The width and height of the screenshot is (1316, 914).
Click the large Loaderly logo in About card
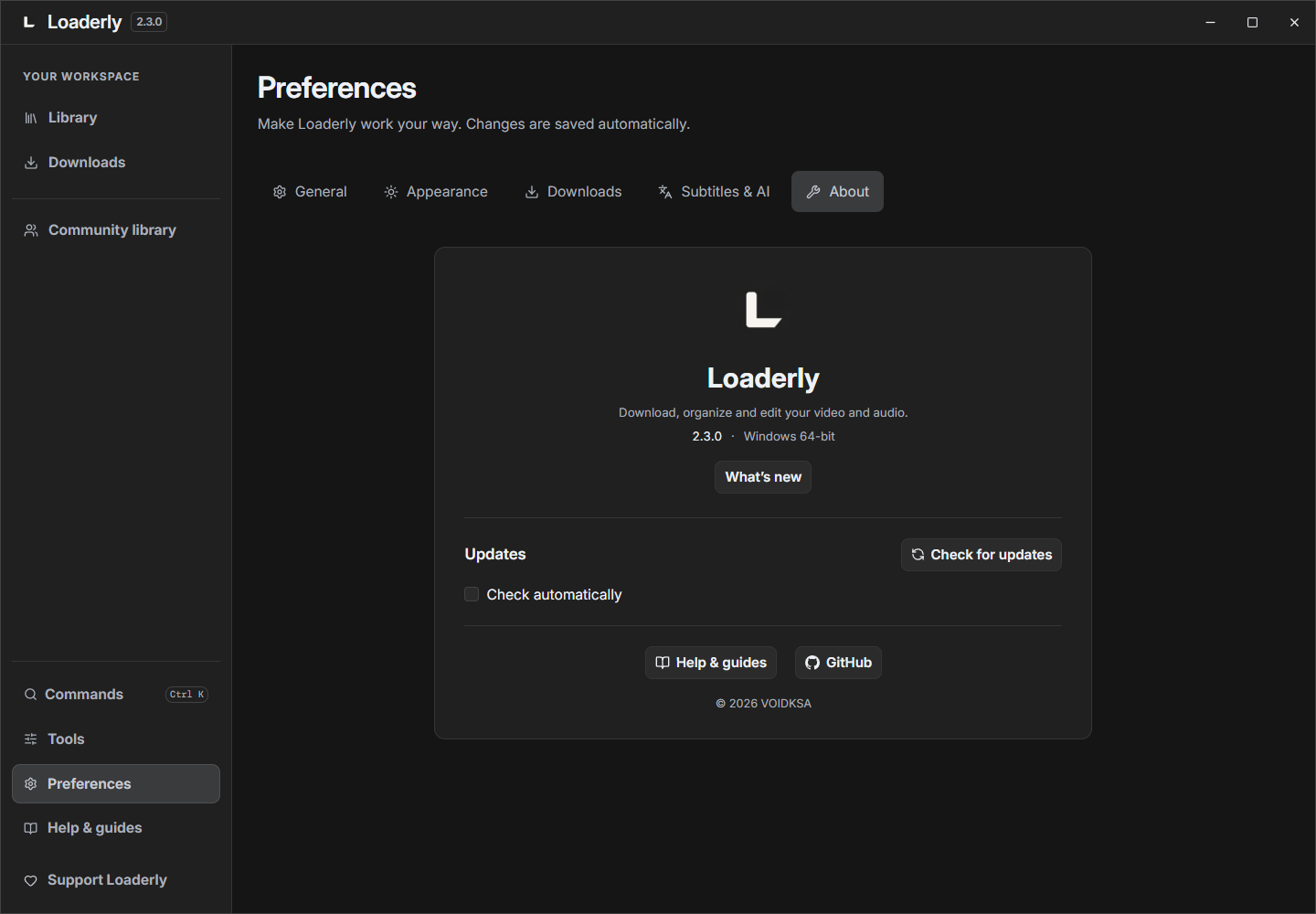click(x=763, y=310)
